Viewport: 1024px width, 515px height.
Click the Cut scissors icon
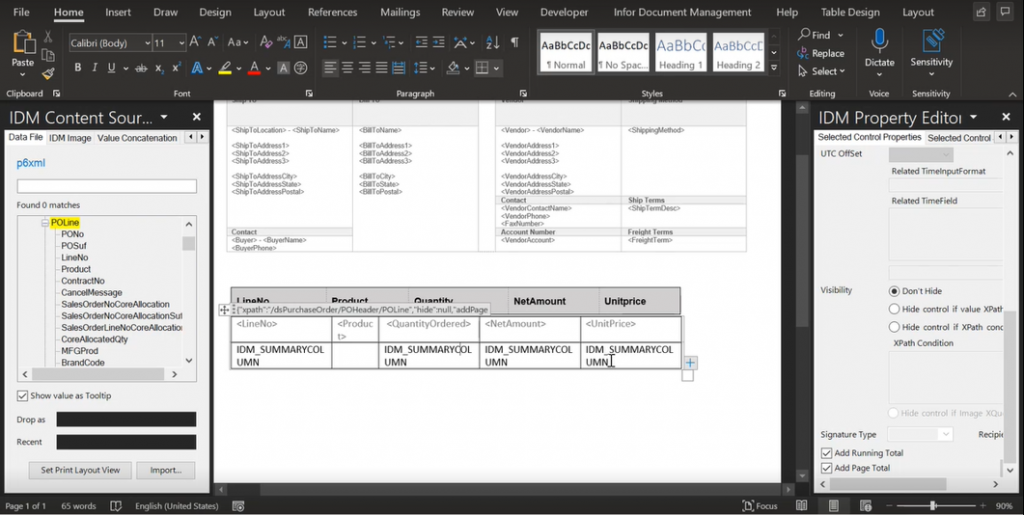(48, 36)
